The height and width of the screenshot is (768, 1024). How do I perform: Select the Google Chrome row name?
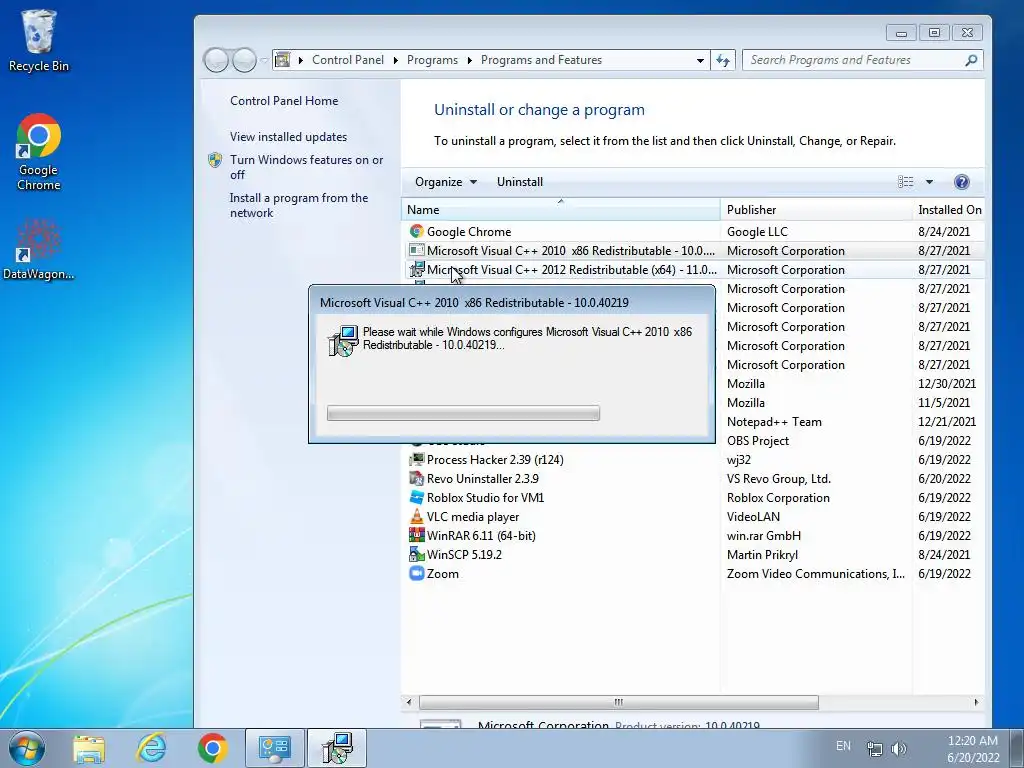coord(469,231)
